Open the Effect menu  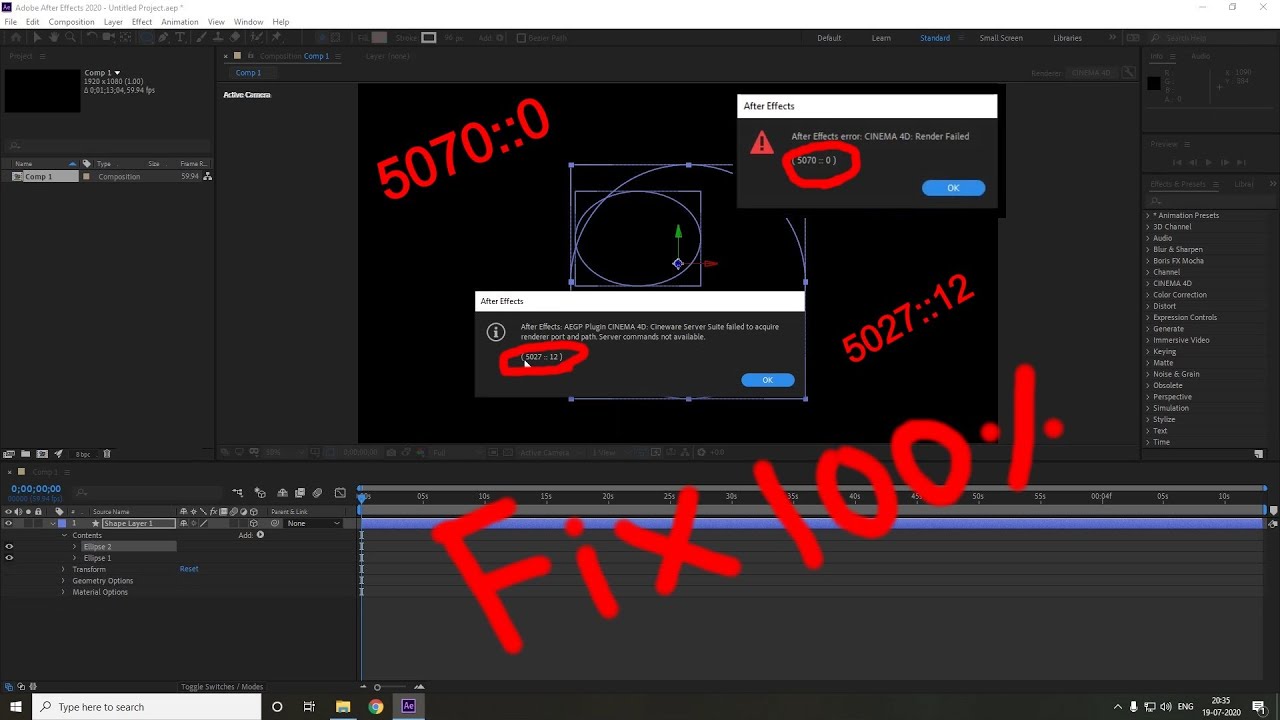(142, 22)
